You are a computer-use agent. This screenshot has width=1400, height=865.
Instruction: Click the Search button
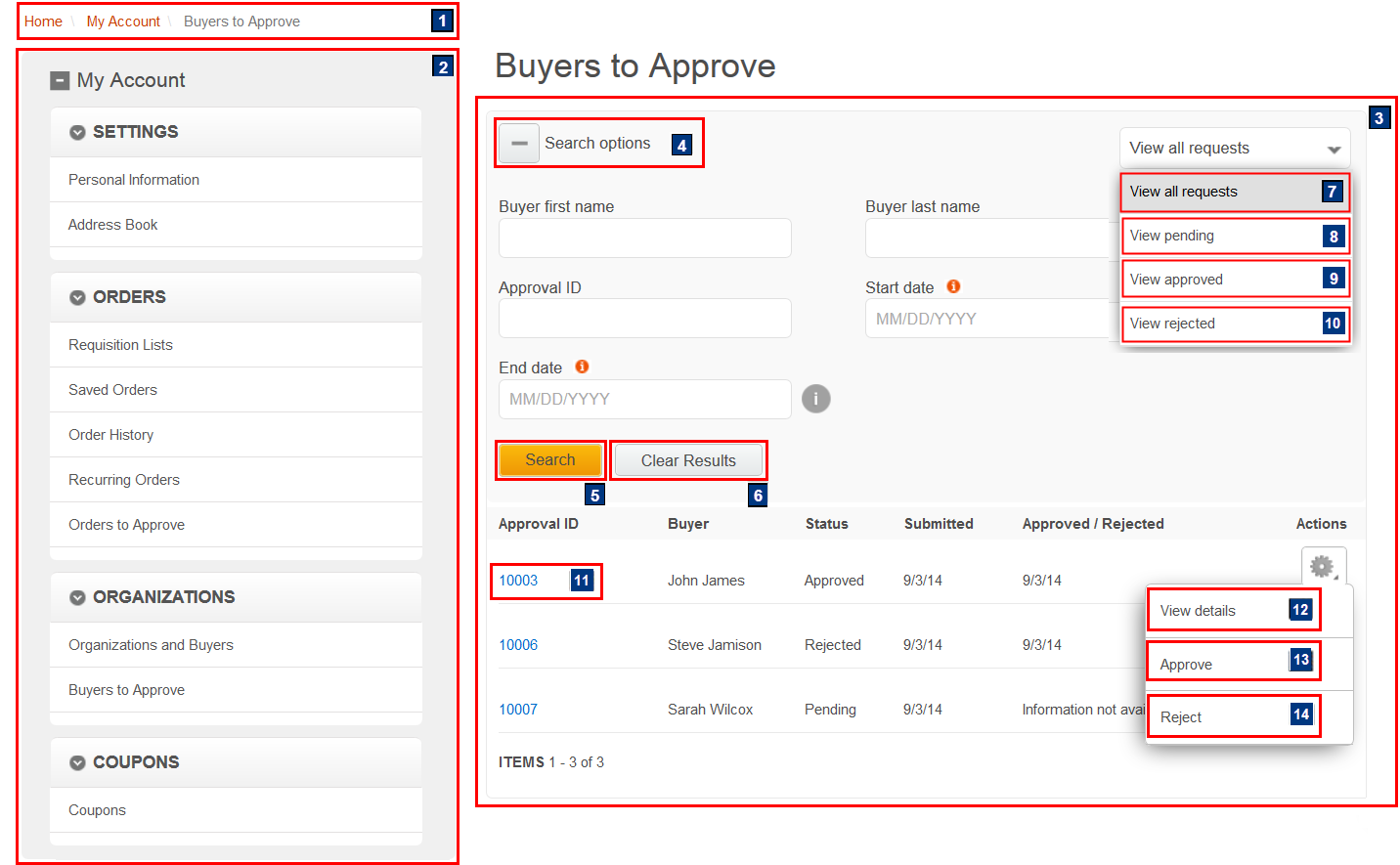(549, 459)
